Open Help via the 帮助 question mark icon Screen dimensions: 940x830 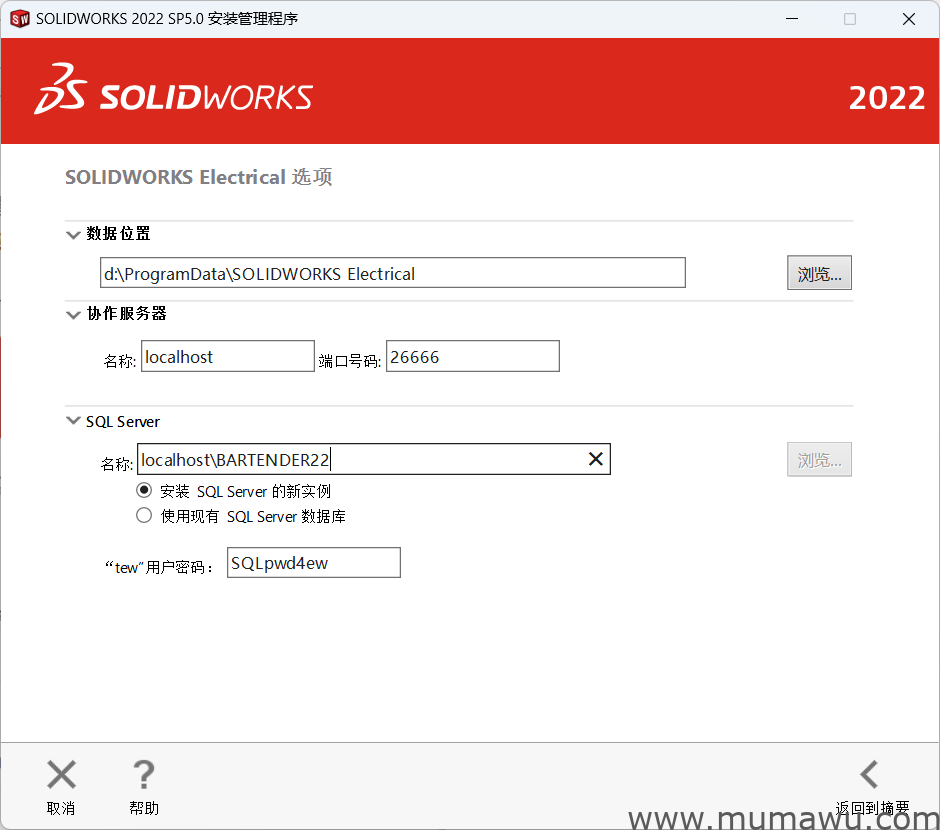click(143, 774)
